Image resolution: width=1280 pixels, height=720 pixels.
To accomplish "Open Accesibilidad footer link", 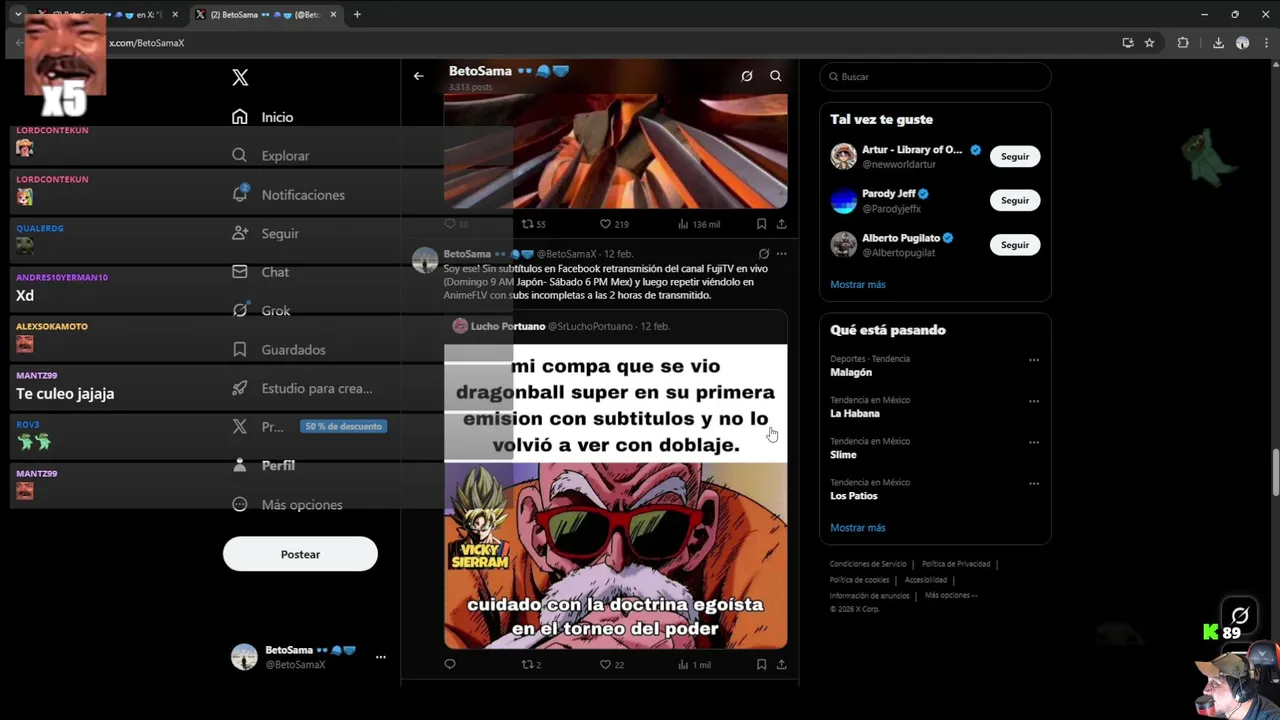I will (x=926, y=580).
